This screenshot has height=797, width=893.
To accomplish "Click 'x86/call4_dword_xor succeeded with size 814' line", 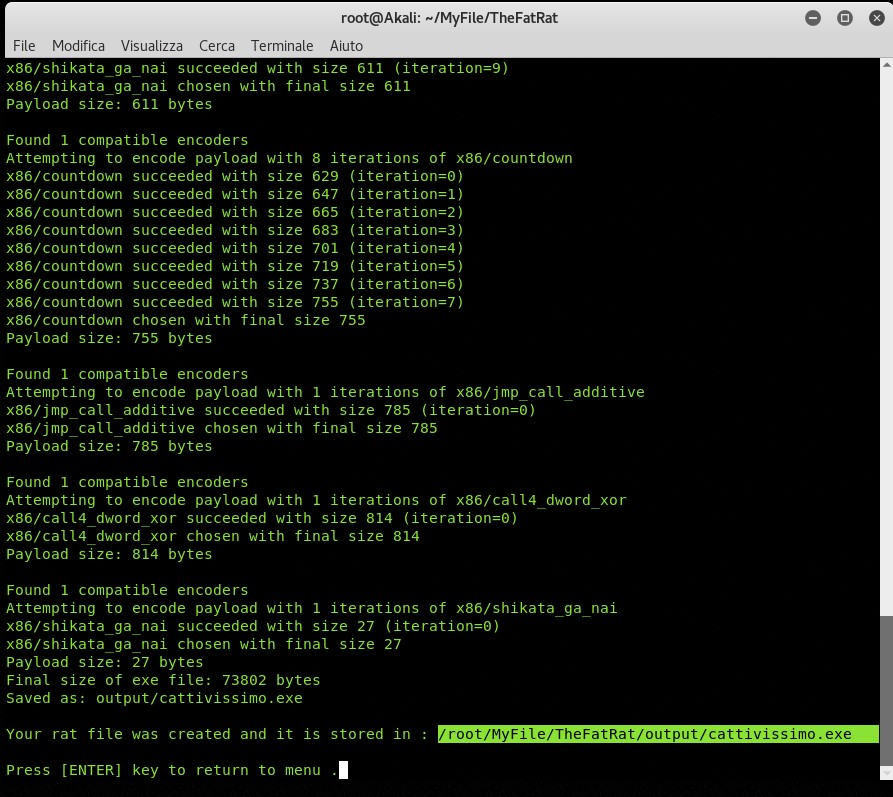I will point(262,518).
